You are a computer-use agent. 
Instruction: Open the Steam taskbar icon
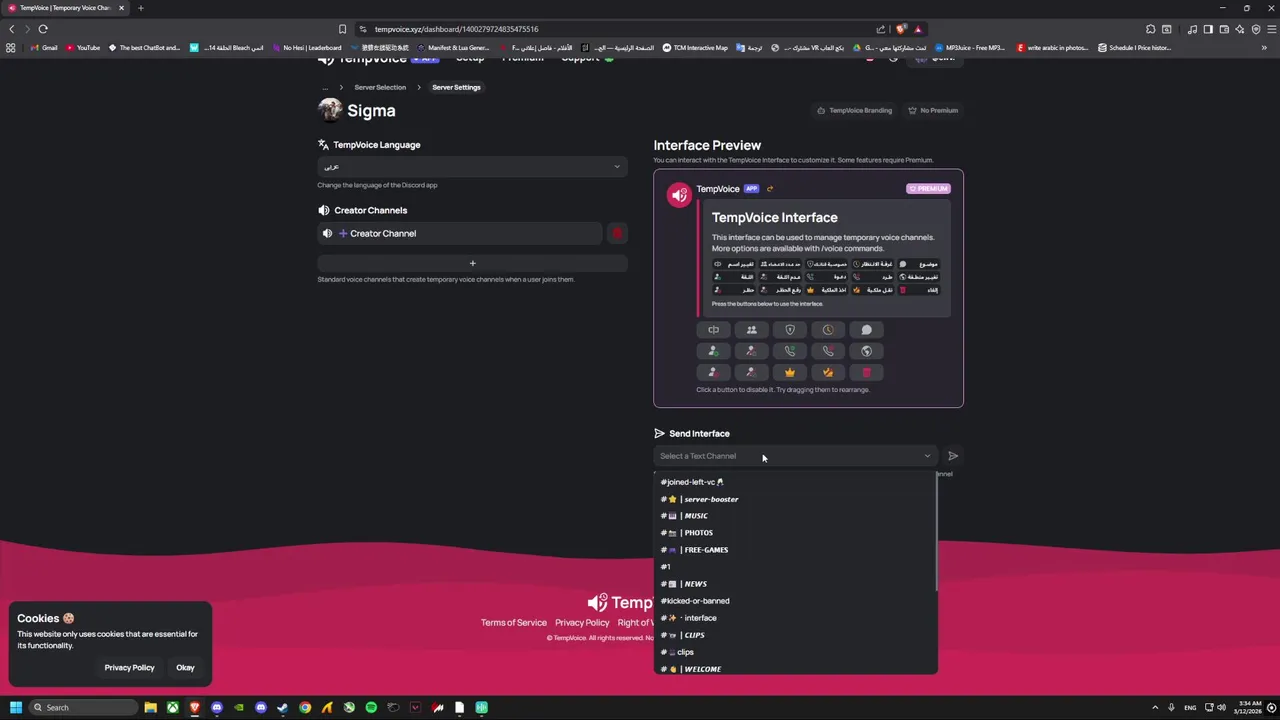[x=283, y=707]
